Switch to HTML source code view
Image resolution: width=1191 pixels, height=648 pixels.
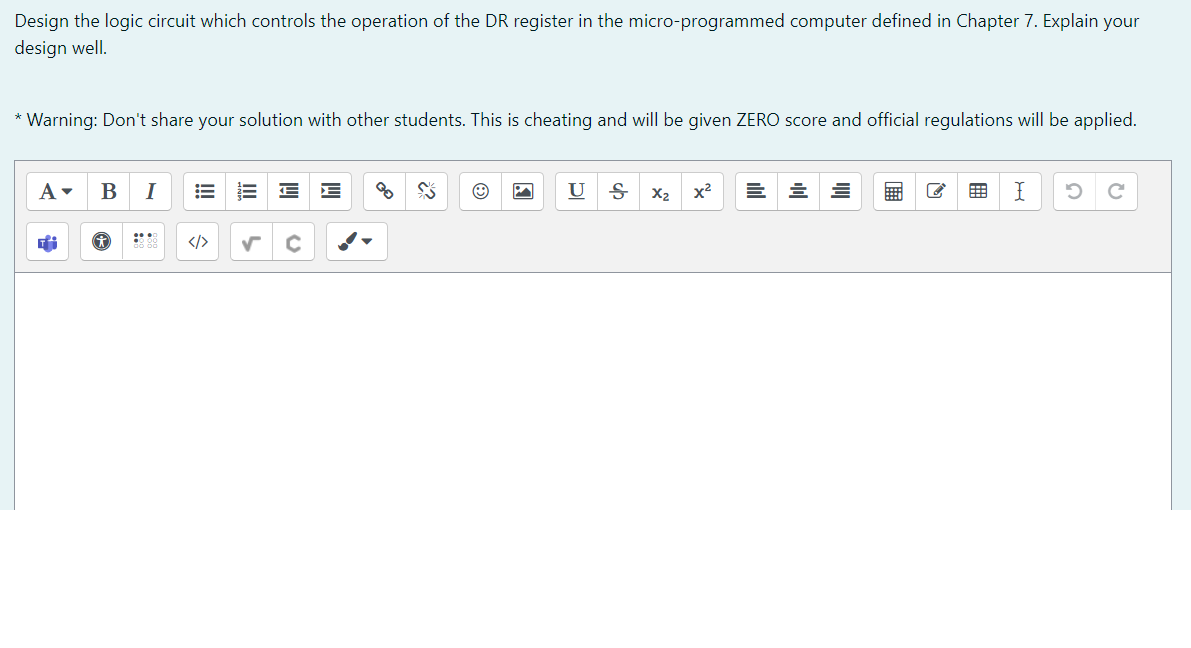tap(197, 242)
